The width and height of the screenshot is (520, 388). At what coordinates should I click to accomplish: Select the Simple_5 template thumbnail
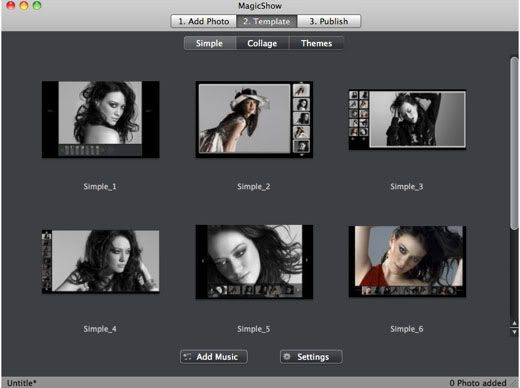254,262
